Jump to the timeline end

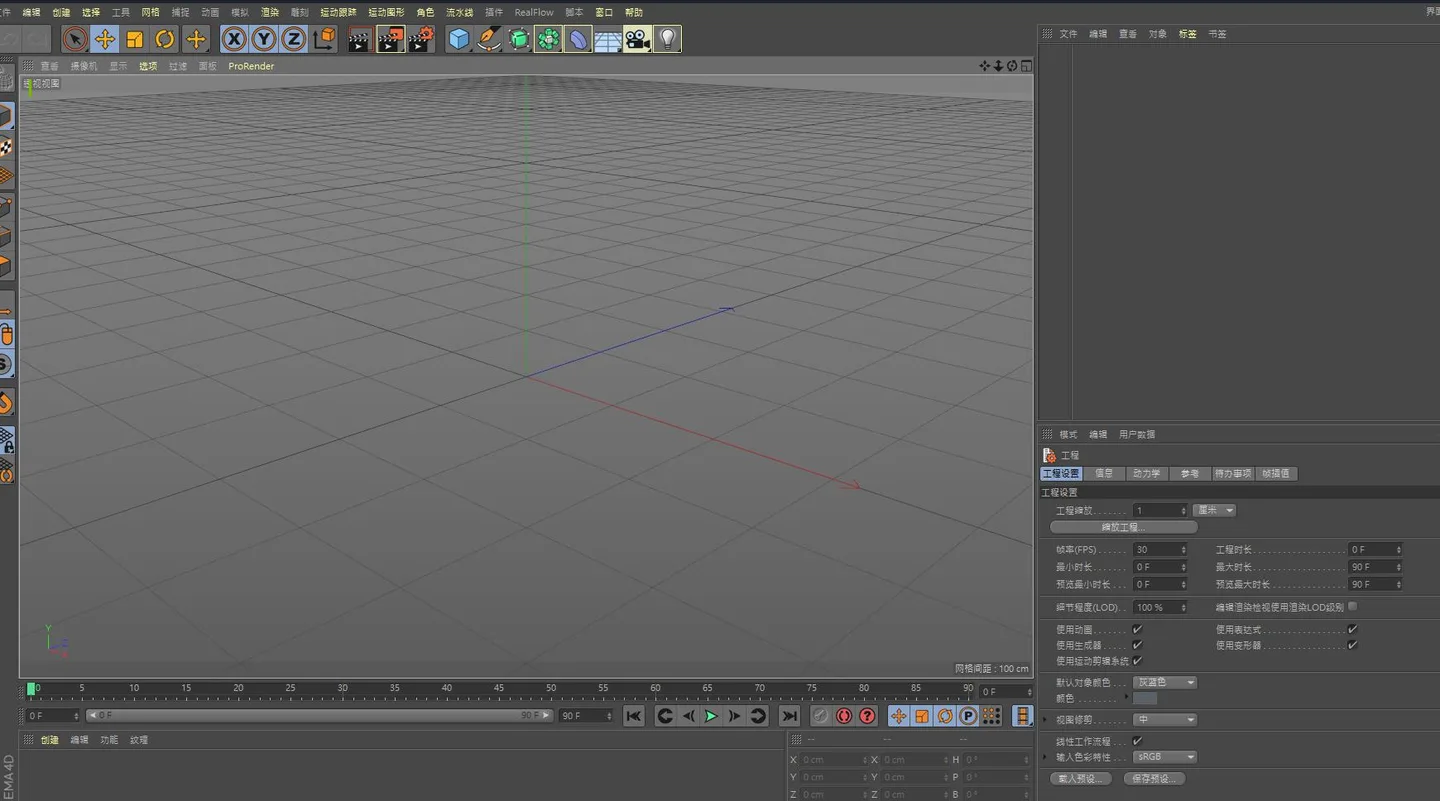[790, 716]
